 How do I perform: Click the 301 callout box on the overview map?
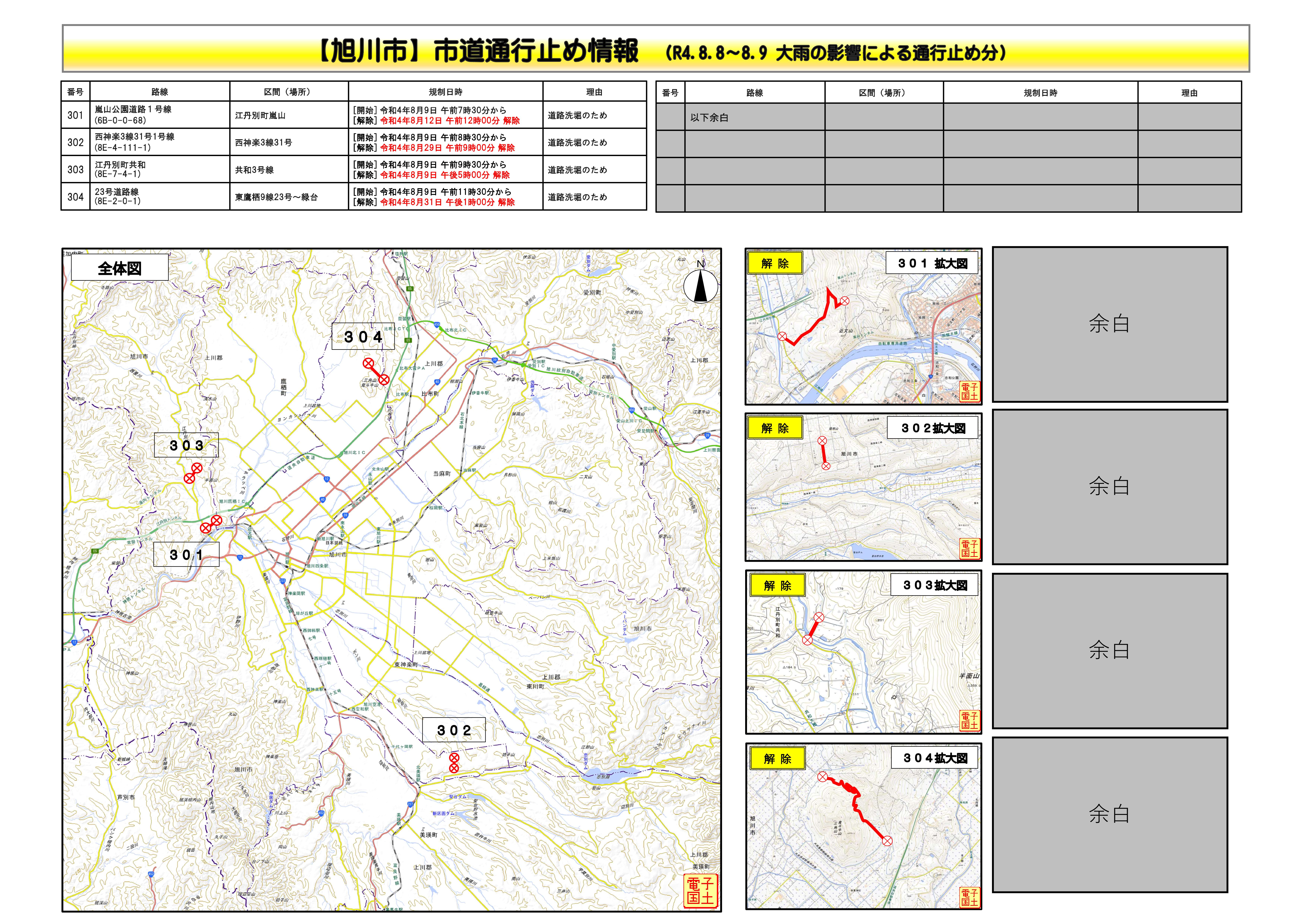(186, 554)
